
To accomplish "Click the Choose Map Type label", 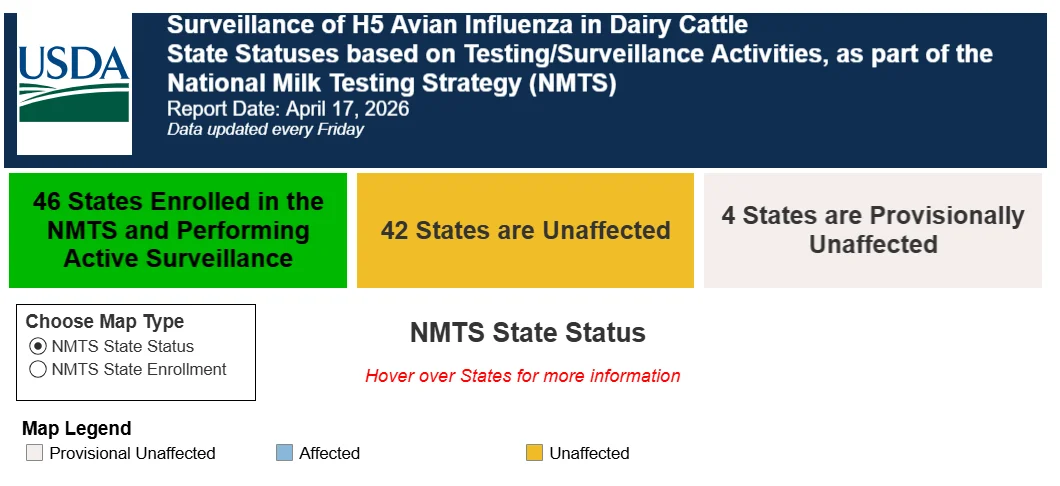I will point(105,322).
